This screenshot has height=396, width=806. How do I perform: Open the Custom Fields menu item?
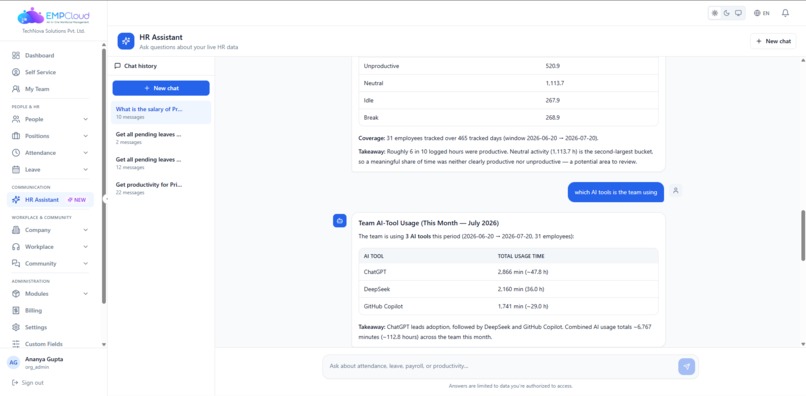tap(50, 344)
